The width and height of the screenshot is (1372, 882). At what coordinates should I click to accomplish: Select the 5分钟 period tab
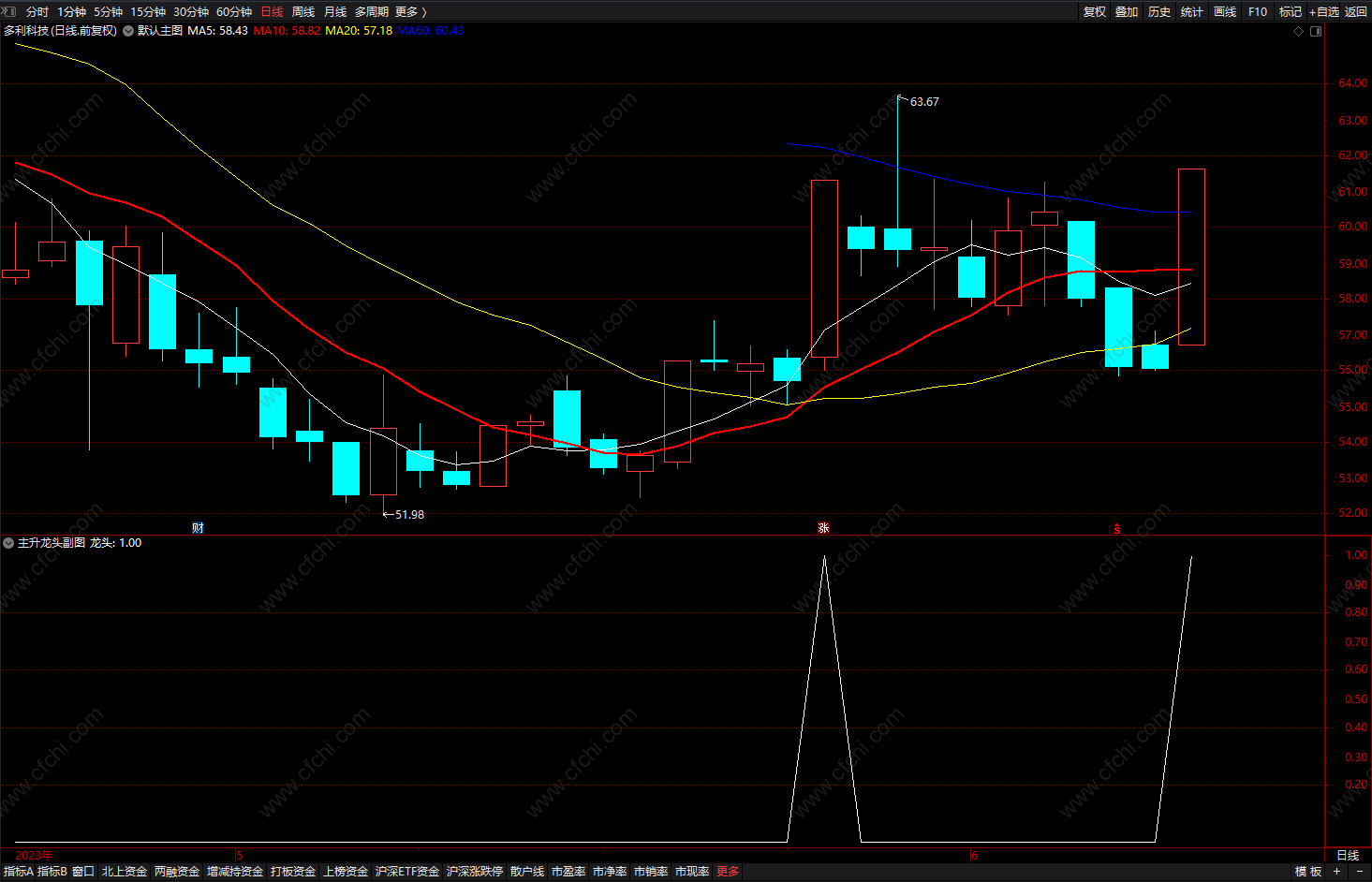pyautogui.click(x=108, y=12)
